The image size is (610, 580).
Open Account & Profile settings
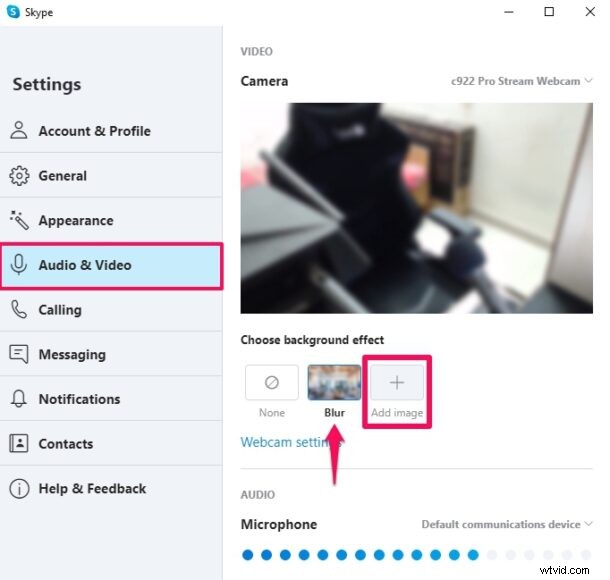pos(111,131)
